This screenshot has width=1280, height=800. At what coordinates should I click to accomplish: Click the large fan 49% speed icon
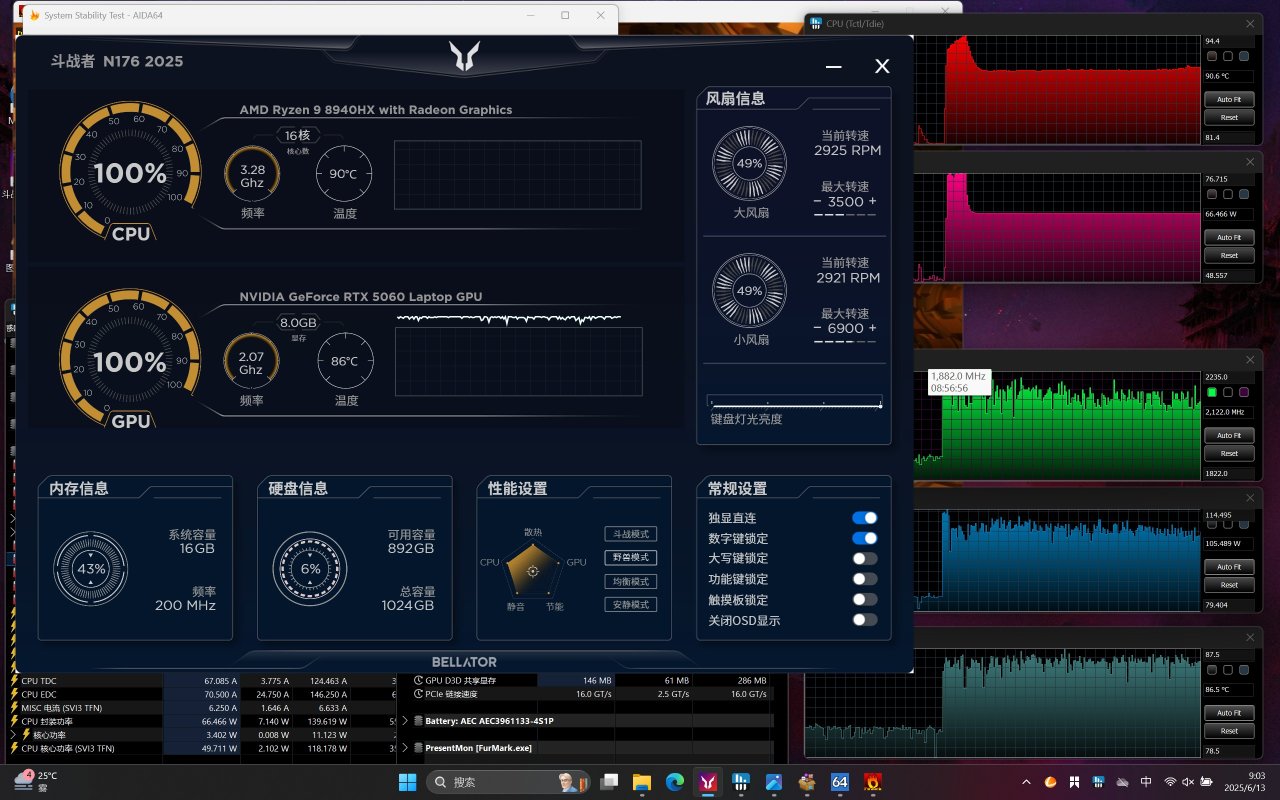[x=748, y=163]
